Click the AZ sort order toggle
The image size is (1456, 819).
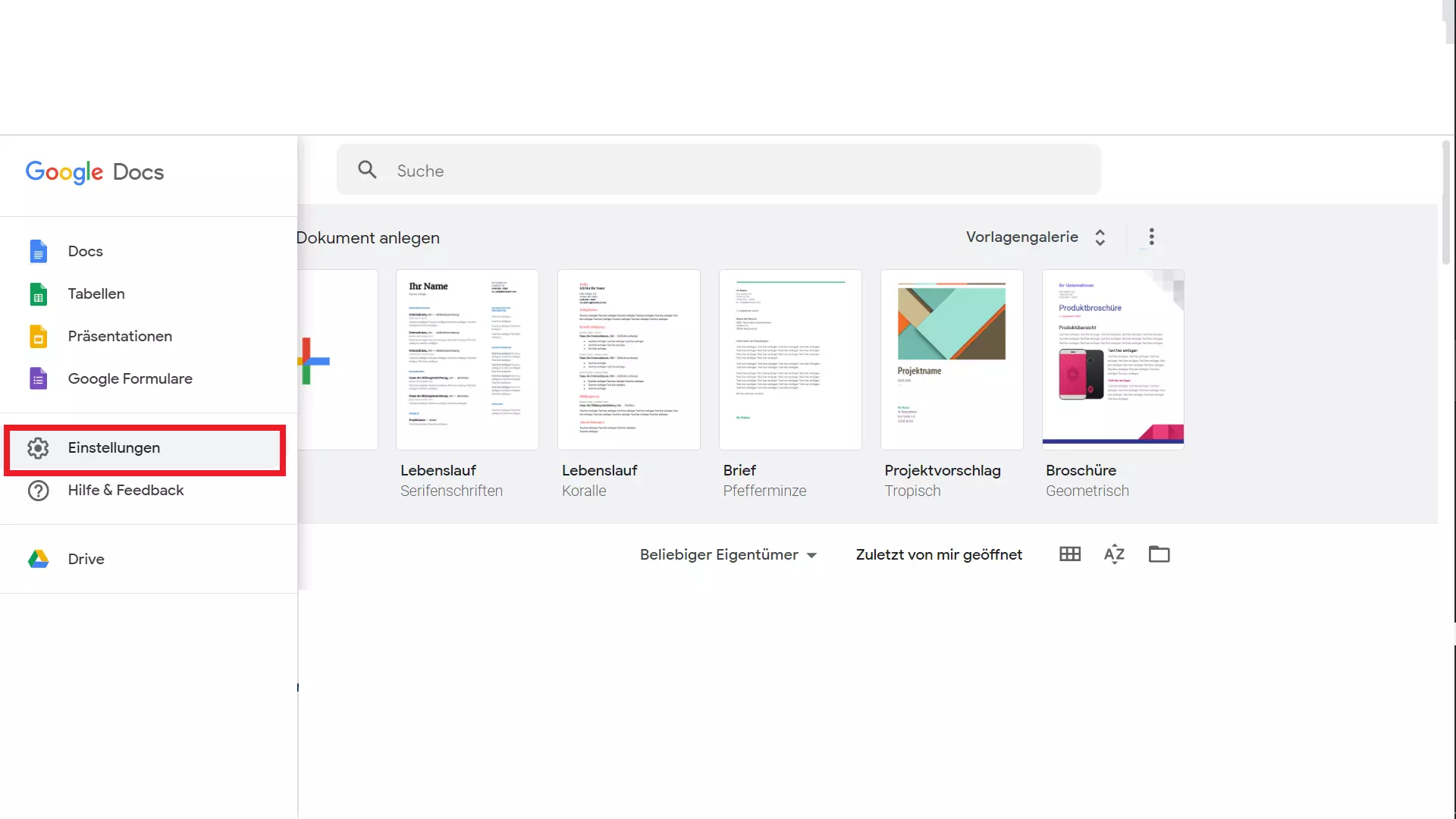point(1114,554)
